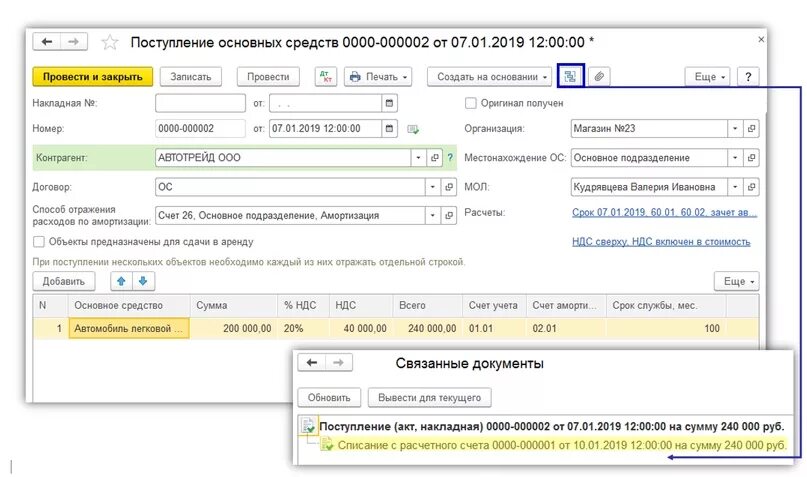The image size is (807, 477).
Task: Select the % НДС cell 20%
Action: pos(304,328)
